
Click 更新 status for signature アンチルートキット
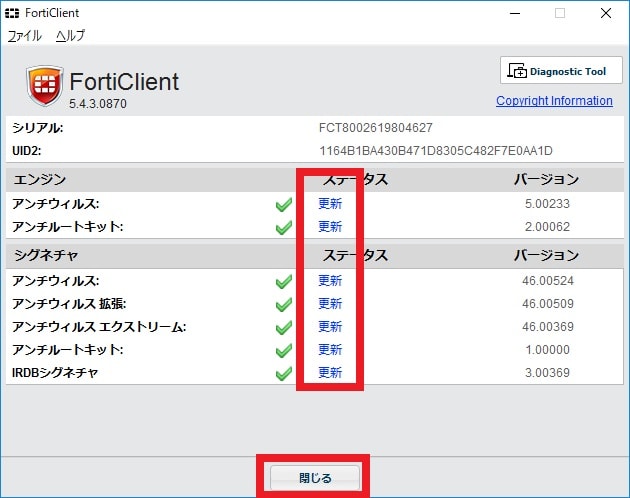pos(330,349)
